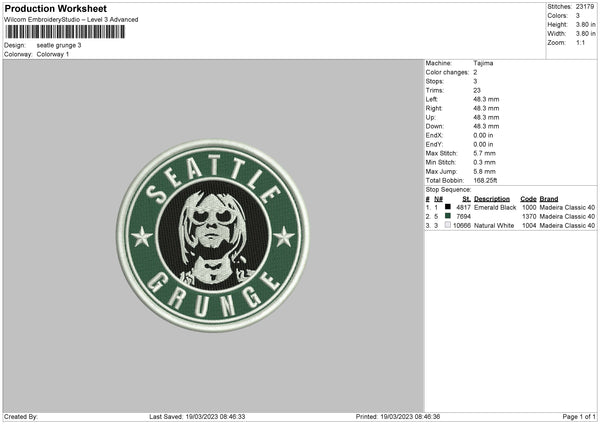Click the stitch count '4817' cell
Screen dimensions: 600x424
click(x=463, y=207)
